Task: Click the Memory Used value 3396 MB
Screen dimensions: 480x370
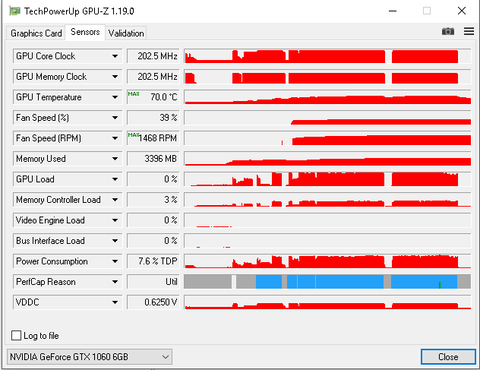Action: [153, 159]
